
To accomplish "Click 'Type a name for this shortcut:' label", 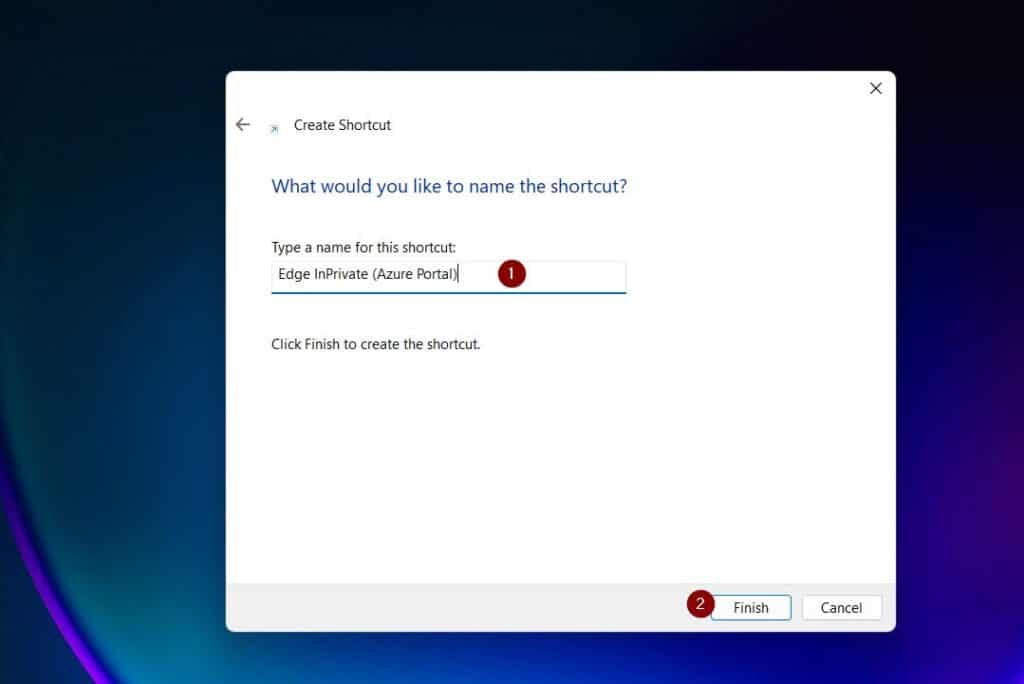I will coord(364,248).
